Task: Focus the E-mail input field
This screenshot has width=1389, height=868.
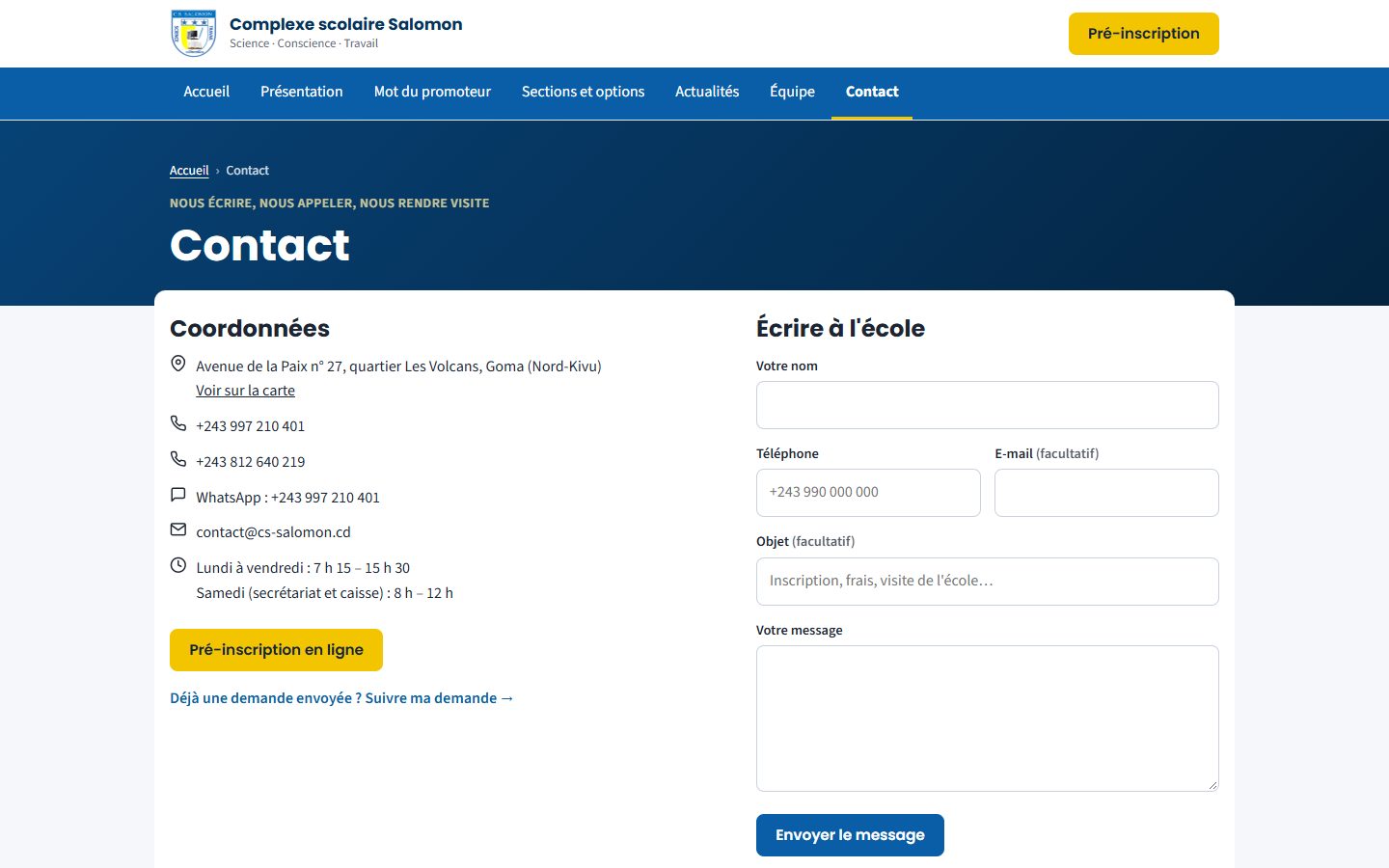Action: pos(1106,493)
